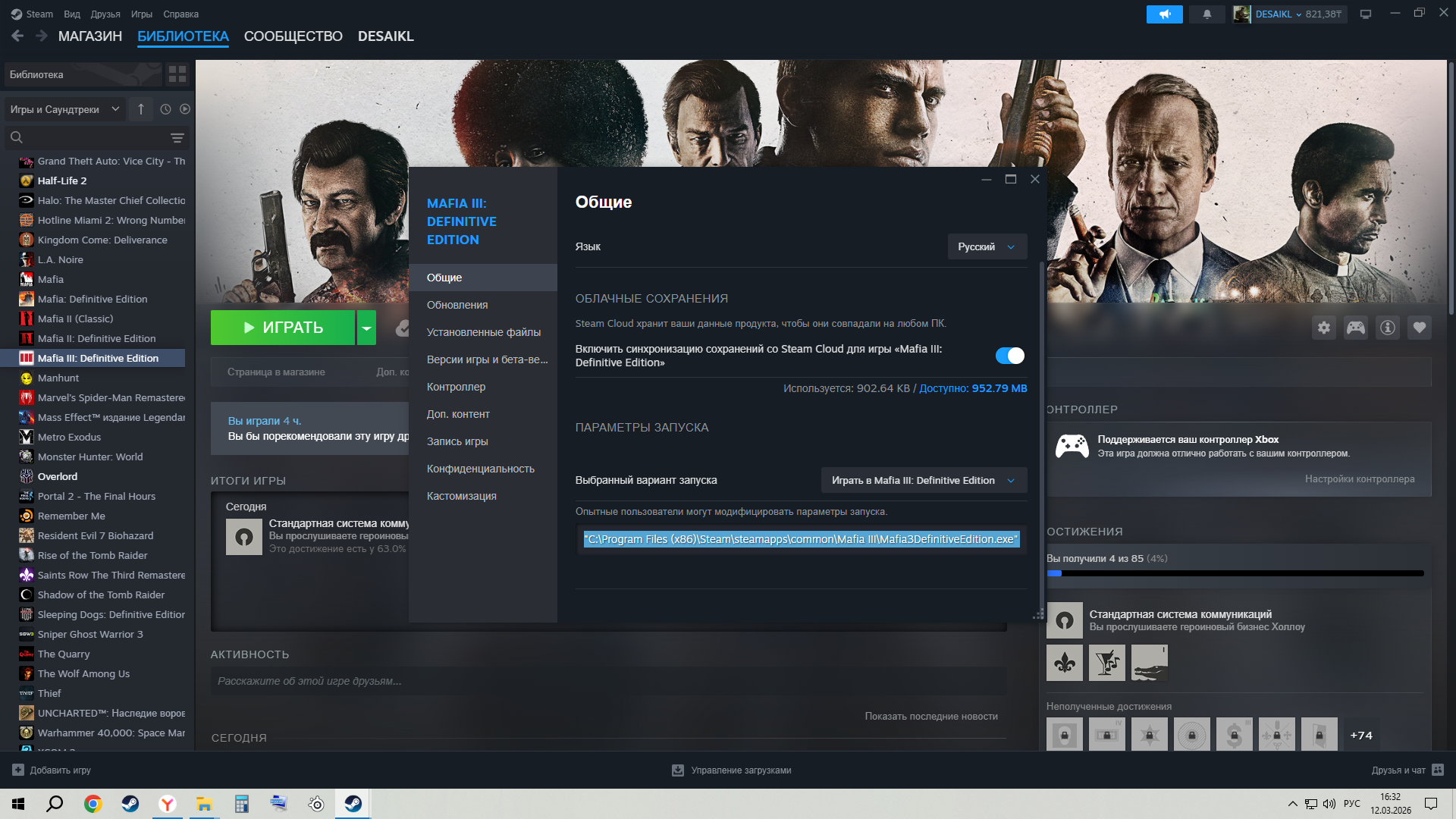Navigate back with the left arrow
Image resolution: width=1456 pixels, height=819 pixels.
click(17, 36)
